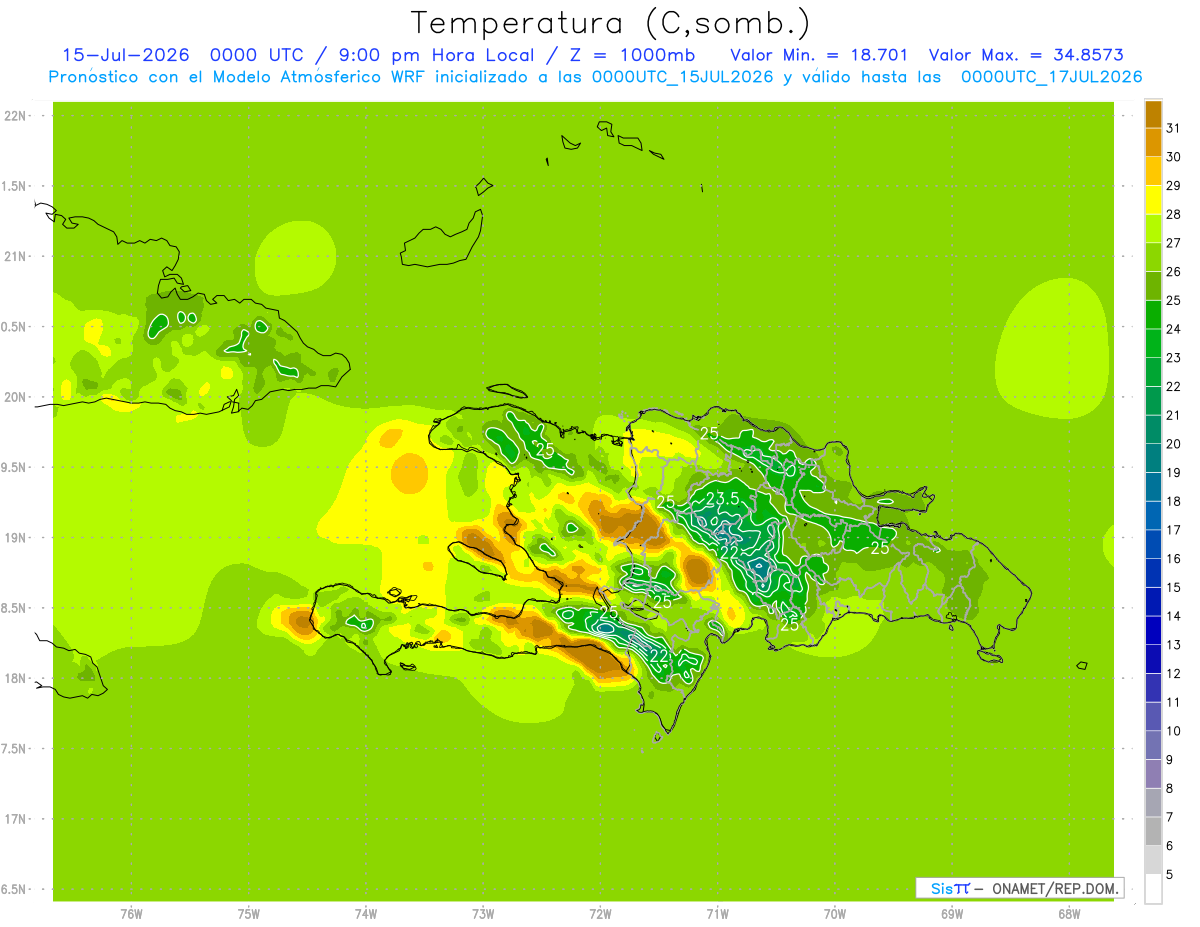Click the legend swatch between 26 and 27

tap(1153, 257)
